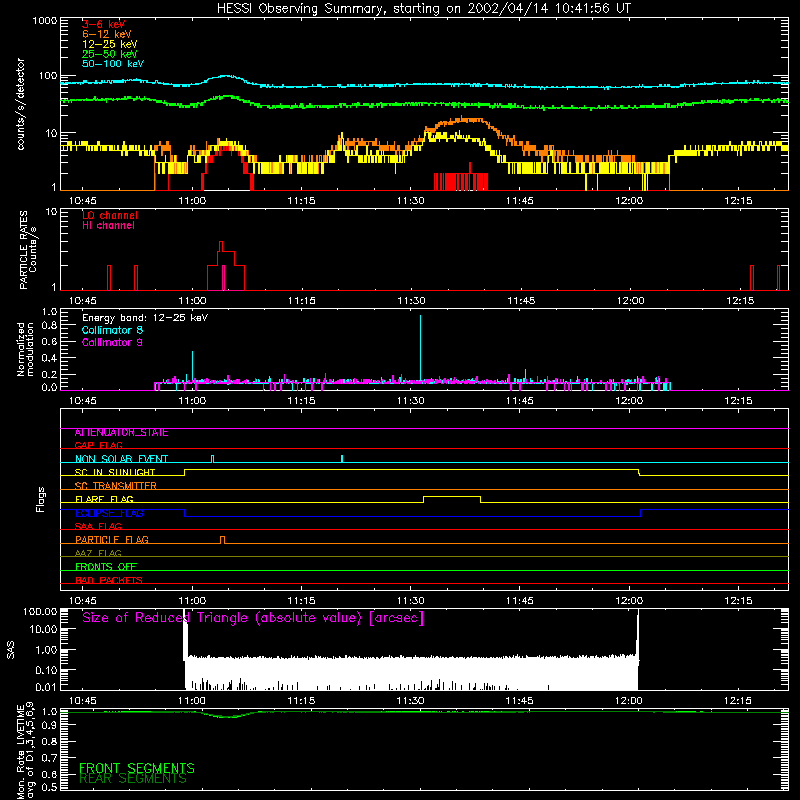Click the NON_SOLAR_EVENT flag label

click(121, 459)
